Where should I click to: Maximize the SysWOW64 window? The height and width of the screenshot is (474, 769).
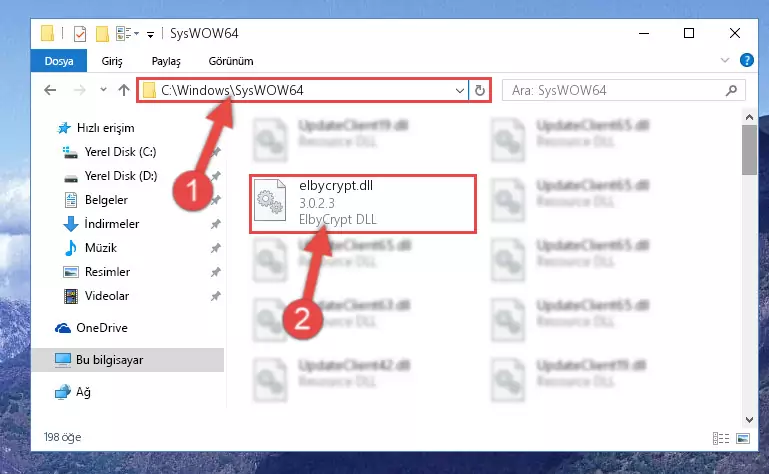(689, 33)
